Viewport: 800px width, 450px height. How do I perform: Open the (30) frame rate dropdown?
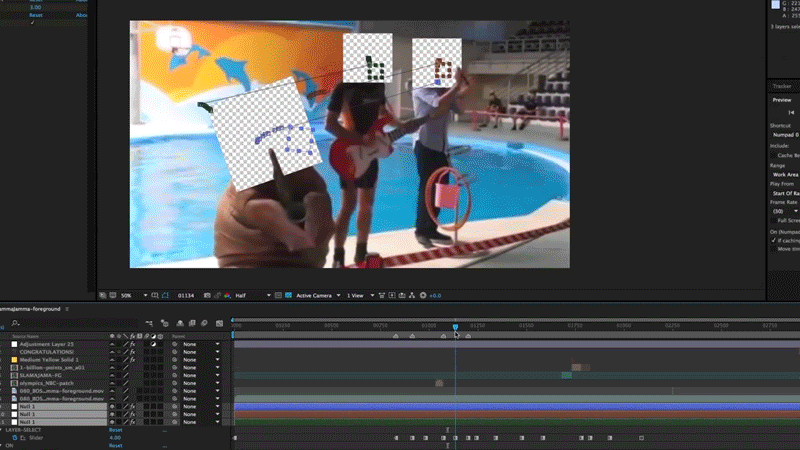785,211
